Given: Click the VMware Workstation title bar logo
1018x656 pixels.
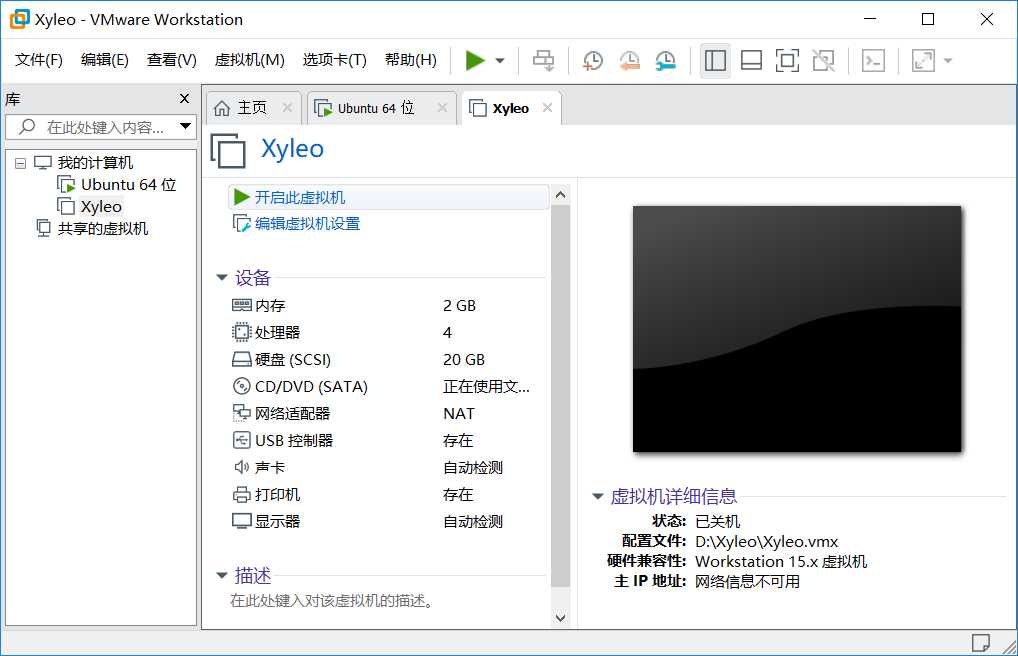Looking at the screenshot, I should (x=19, y=19).
